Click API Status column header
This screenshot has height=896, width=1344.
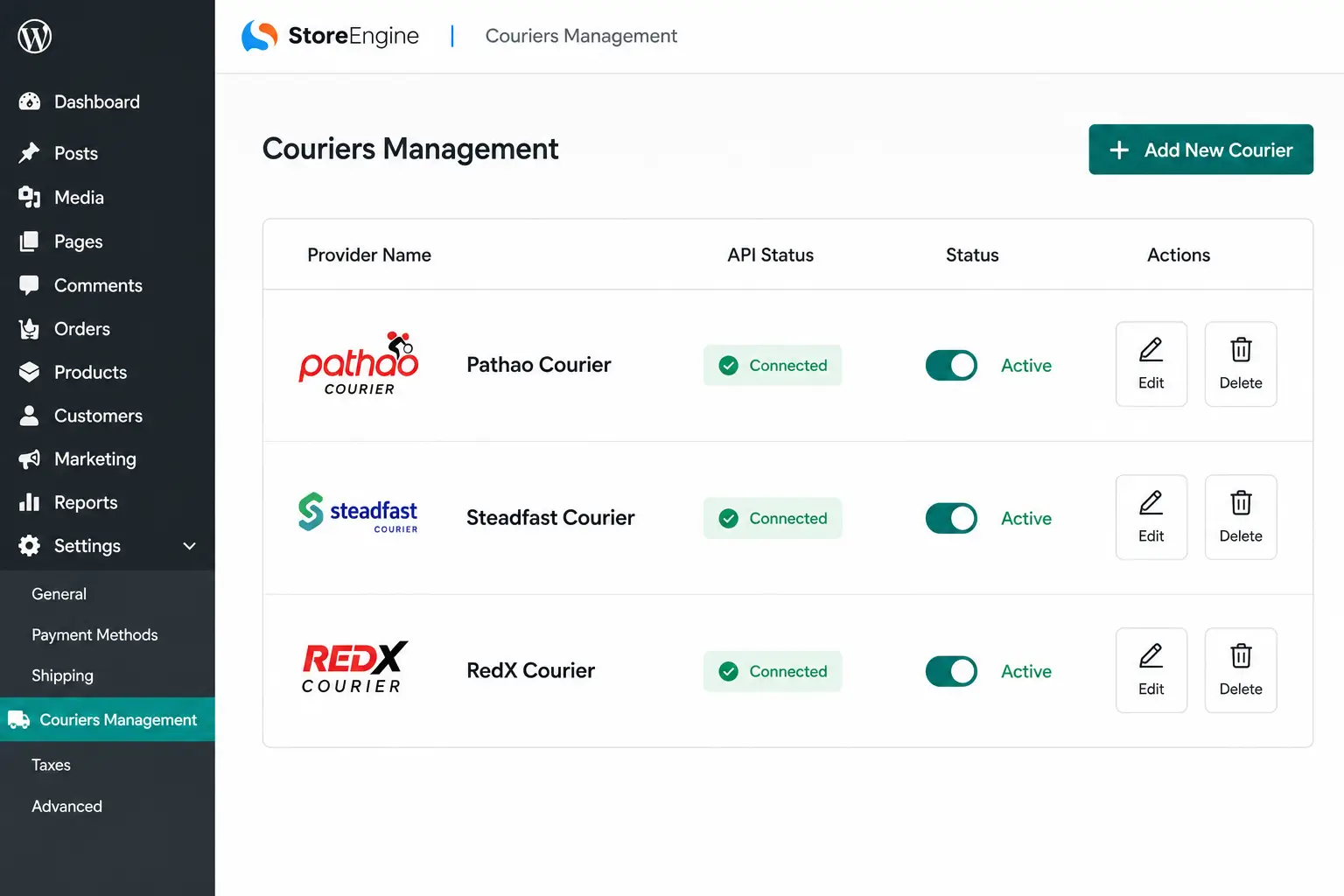(x=771, y=255)
